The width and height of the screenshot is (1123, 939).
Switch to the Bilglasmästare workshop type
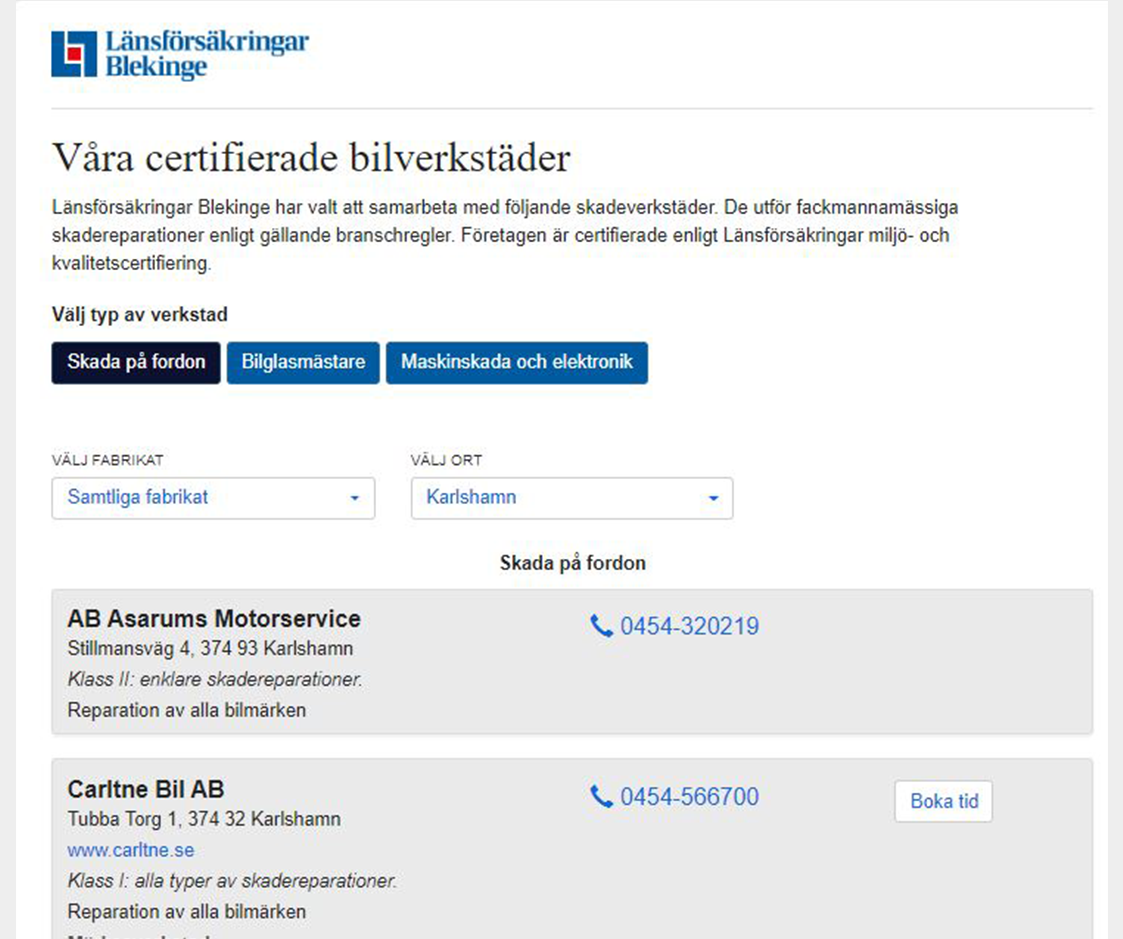(x=303, y=362)
